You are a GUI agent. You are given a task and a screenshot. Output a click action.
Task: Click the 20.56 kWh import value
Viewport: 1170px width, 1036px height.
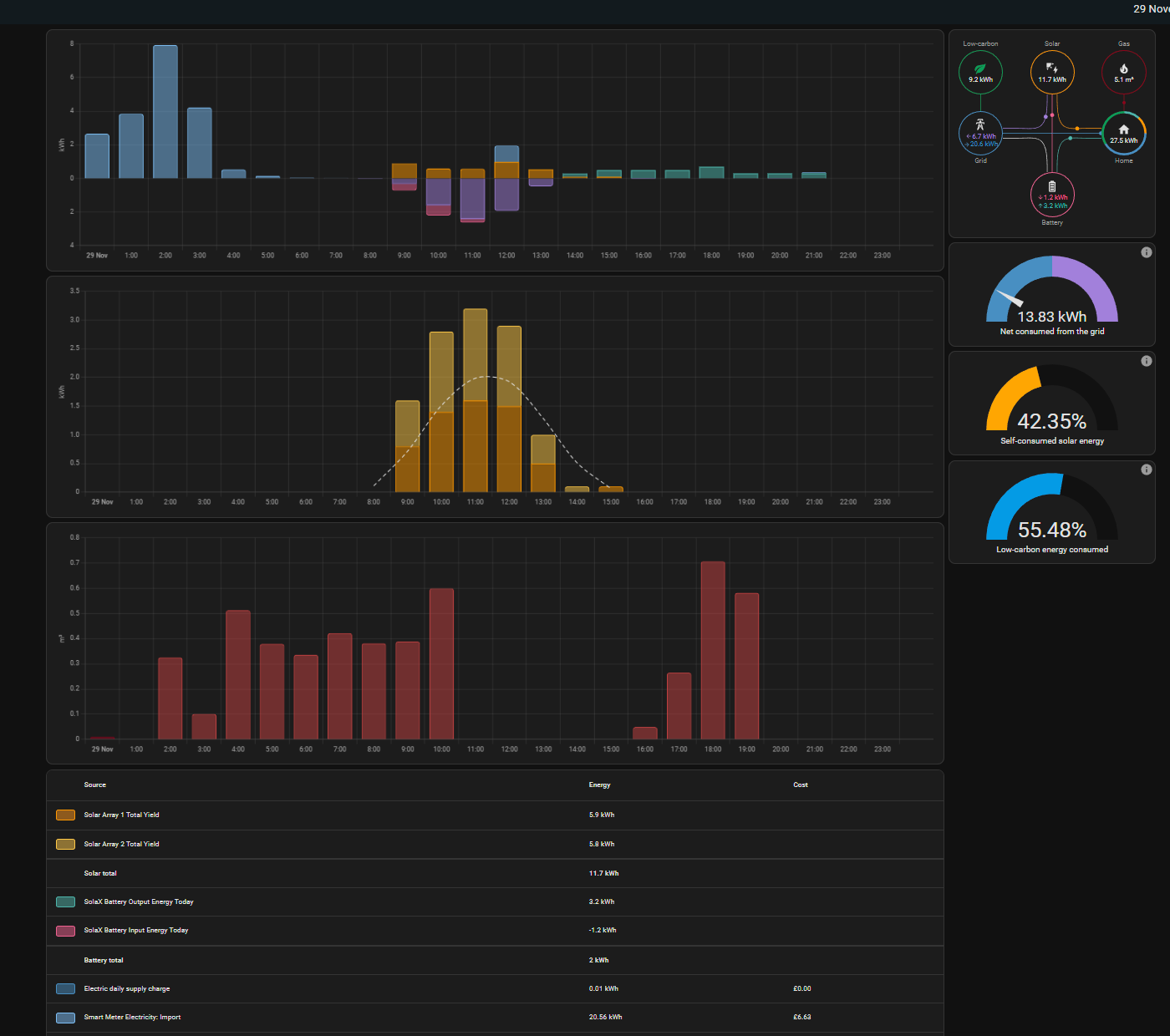click(x=606, y=1017)
